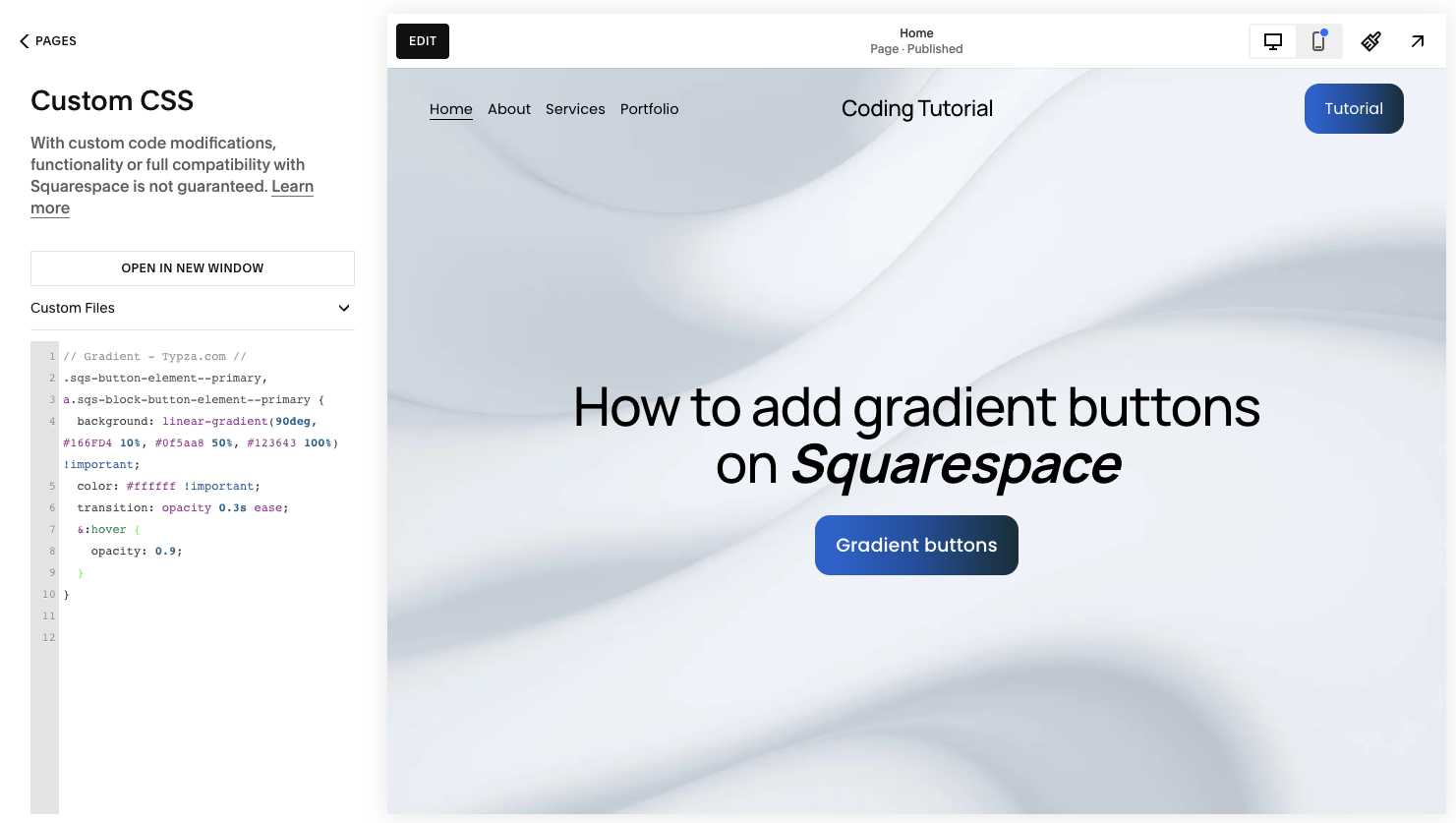Click the back chevron beside PAGES
This screenshot has width=1456, height=823.
[x=23, y=40]
